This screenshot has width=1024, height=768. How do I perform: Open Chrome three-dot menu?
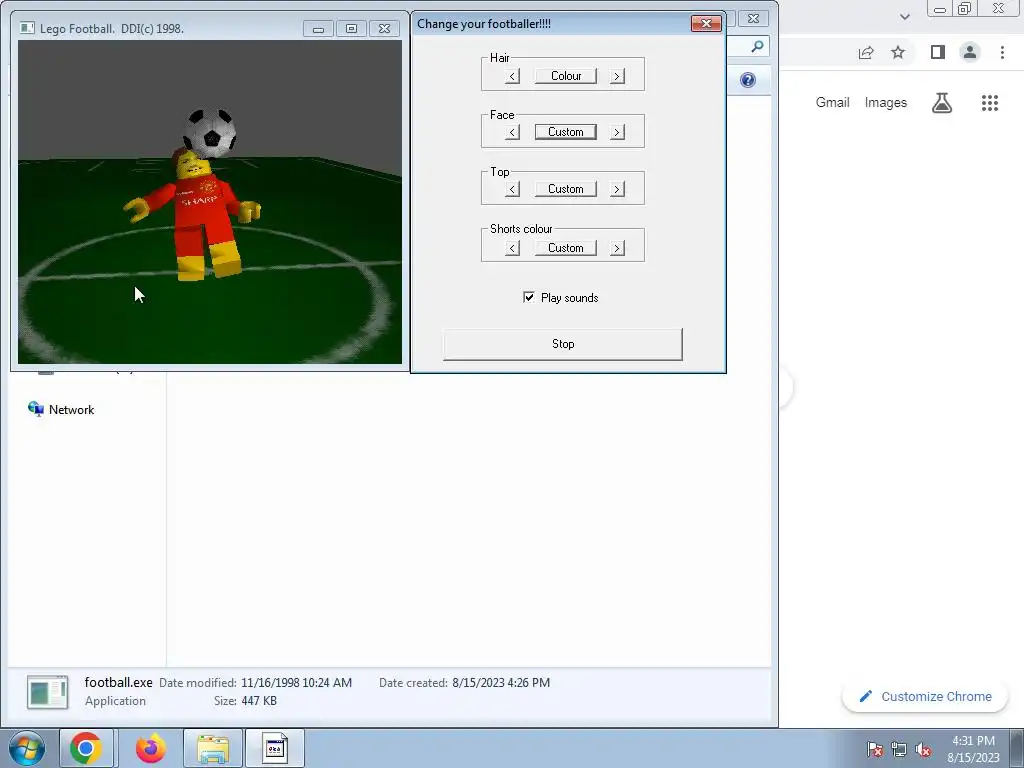1002,52
